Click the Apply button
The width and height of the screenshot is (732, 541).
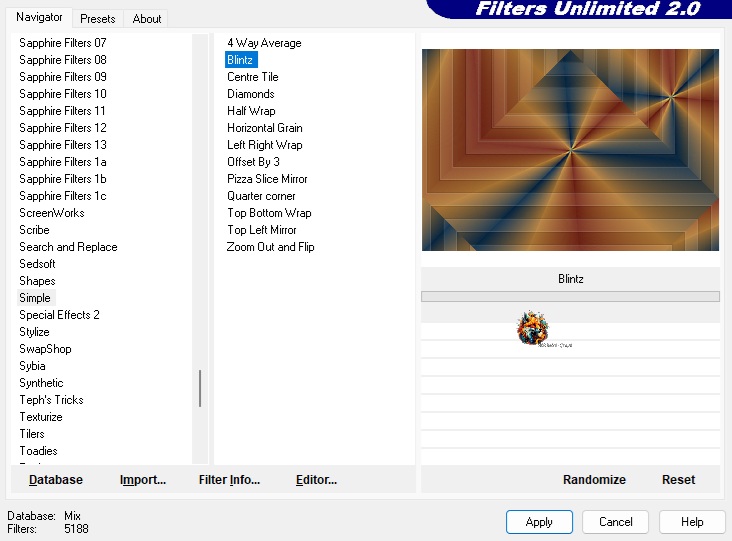pyautogui.click(x=539, y=521)
